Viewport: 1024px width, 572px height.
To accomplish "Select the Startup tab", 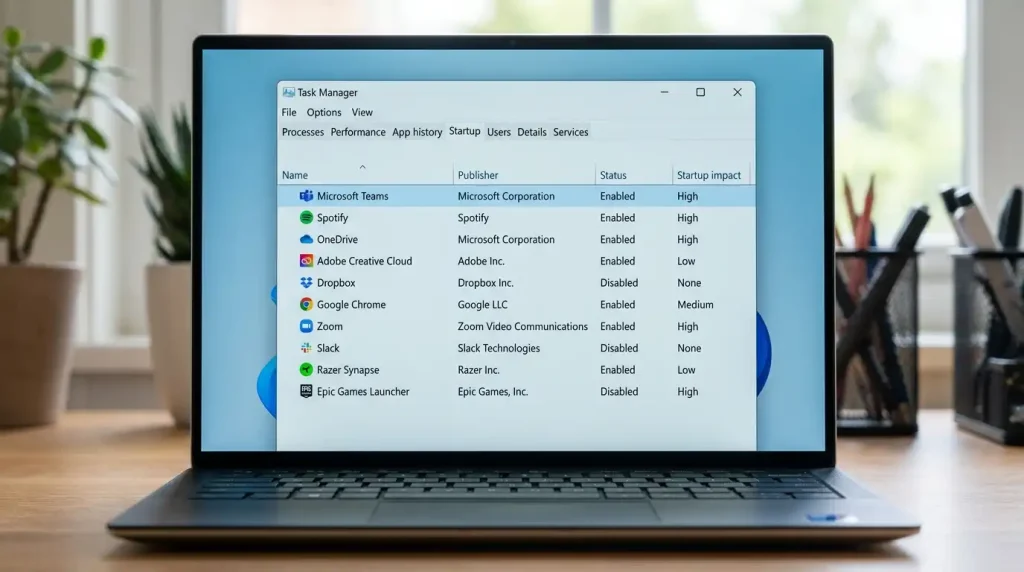I will pyautogui.click(x=464, y=131).
